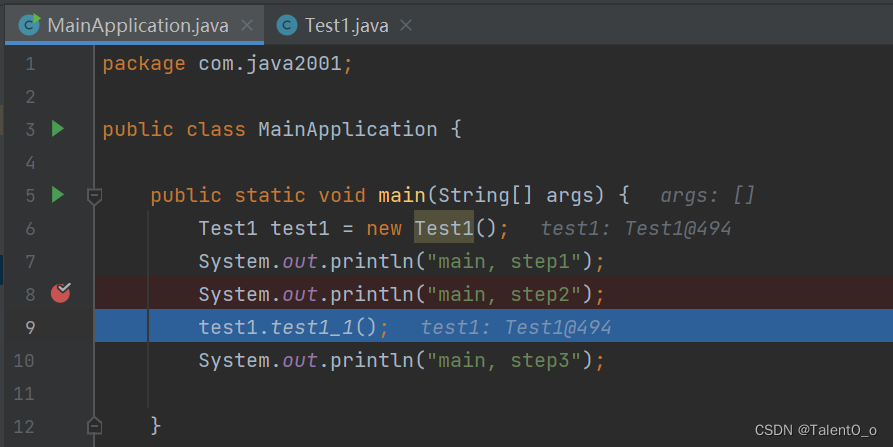
Task: Close the MainApplication.java tab
Action: (247, 25)
